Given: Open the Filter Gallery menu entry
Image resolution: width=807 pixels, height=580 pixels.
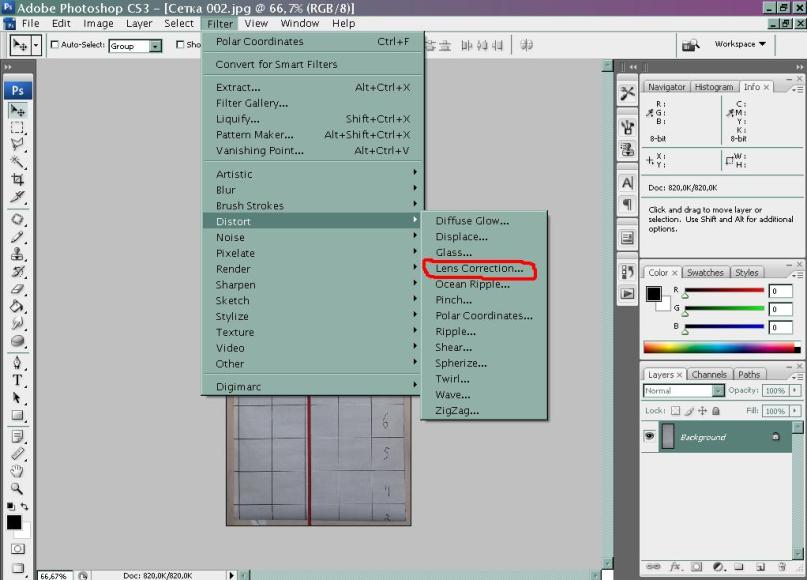Looking at the screenshot, I should coord(252,103).
